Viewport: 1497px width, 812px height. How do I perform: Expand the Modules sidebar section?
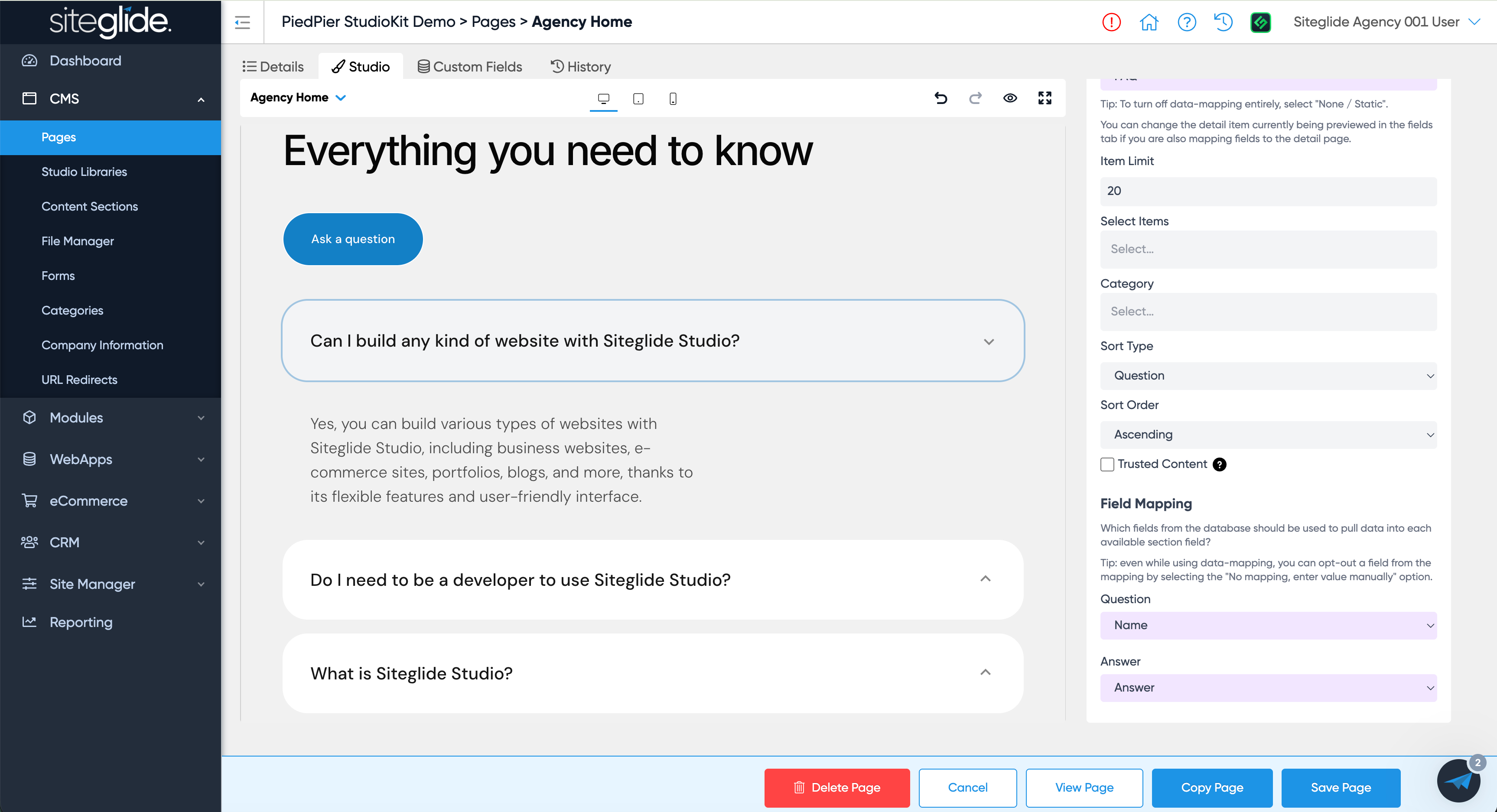pos(201,418)
